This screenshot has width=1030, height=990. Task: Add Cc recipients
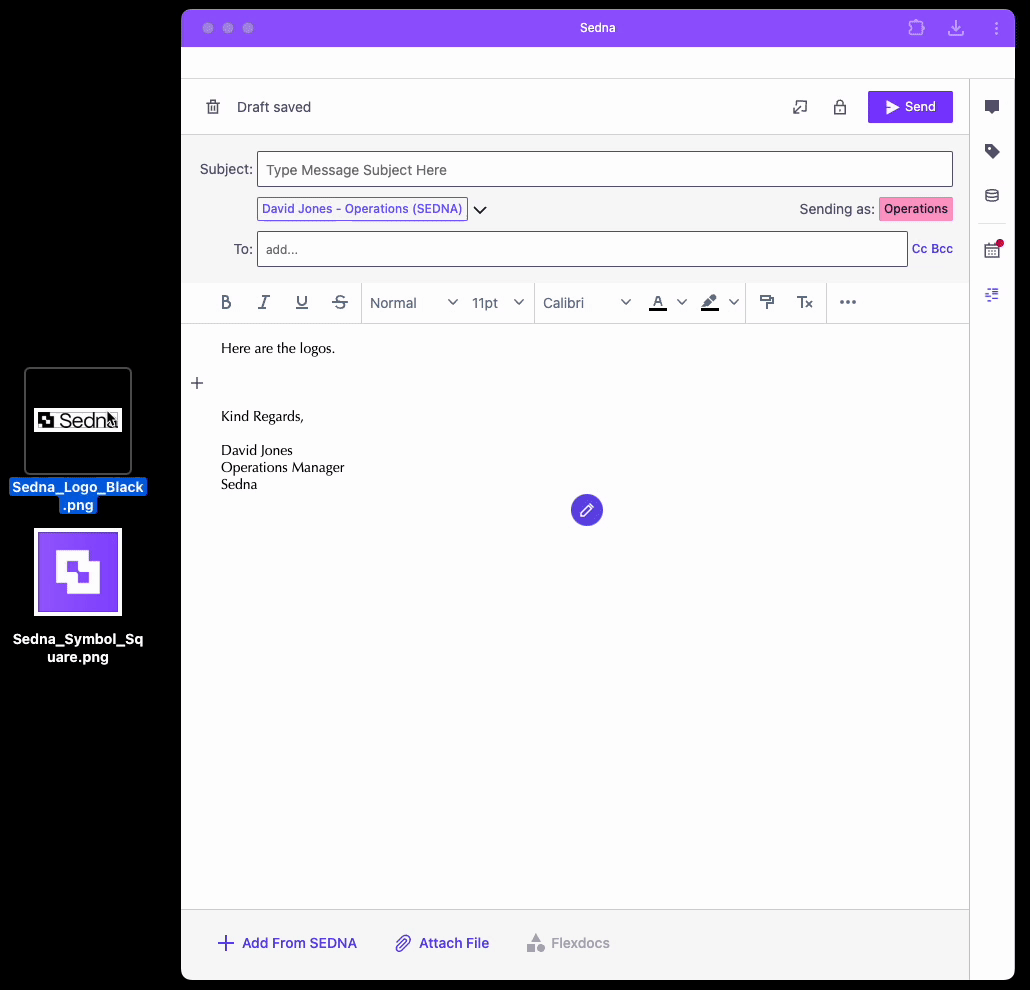(920, 249)
